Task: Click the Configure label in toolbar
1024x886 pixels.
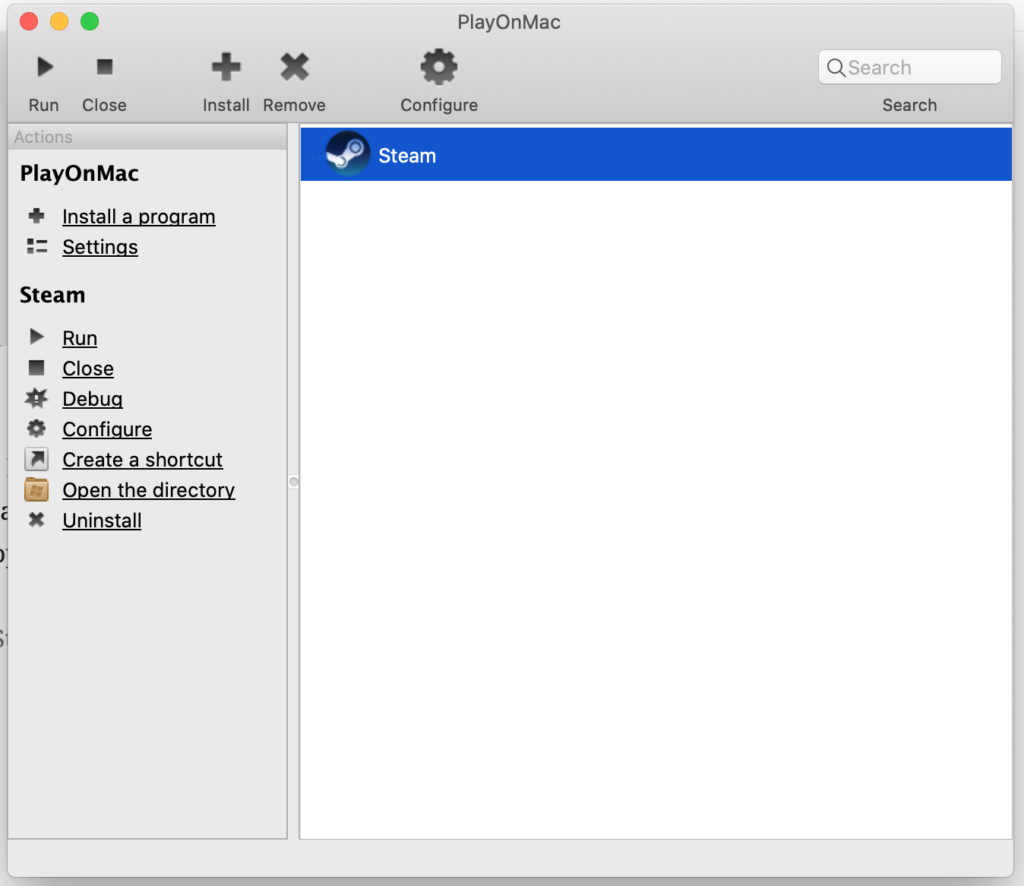Action: click(x=439, y=105)
